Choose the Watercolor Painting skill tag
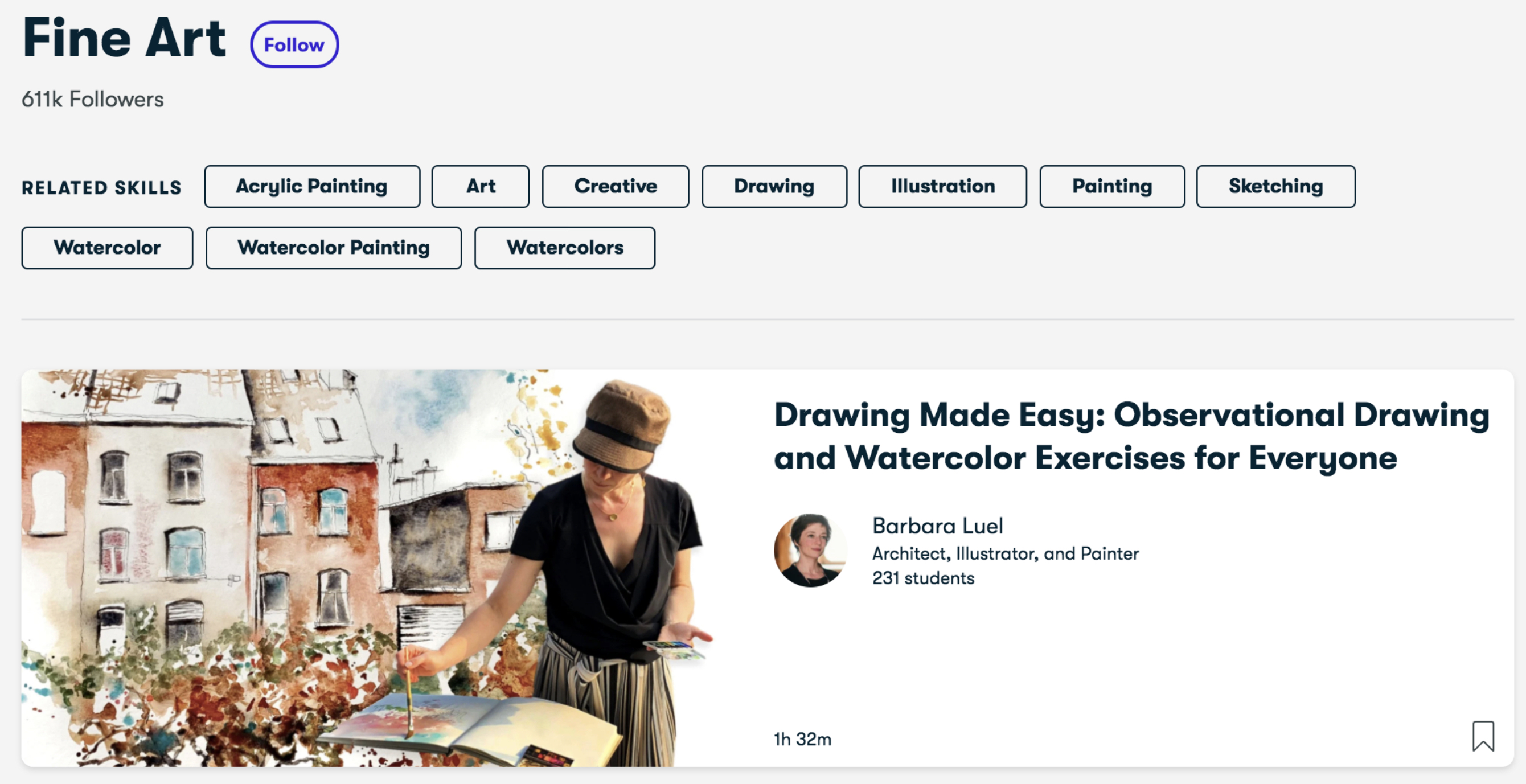The height and width of the screenshot is (784, 1526). pyautogui.click(x=334, y=248)
